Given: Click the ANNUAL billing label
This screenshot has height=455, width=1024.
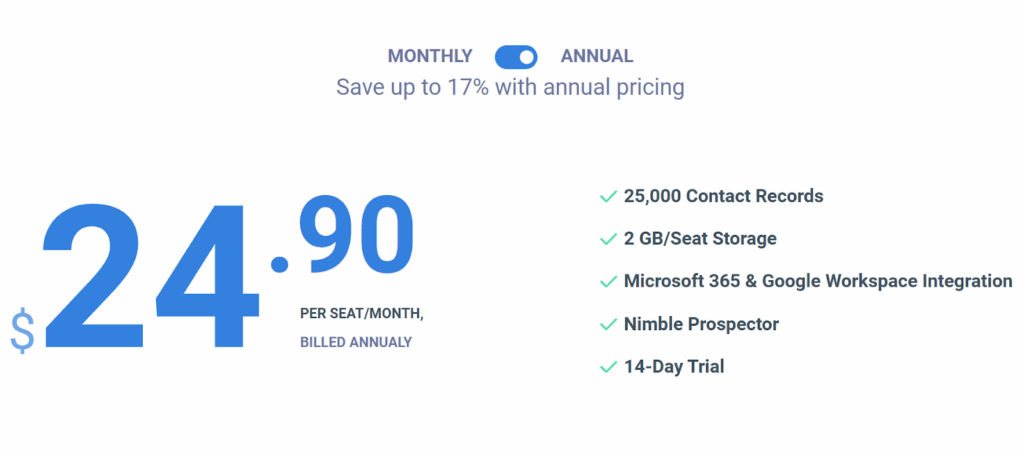Looking at the screenshot, I should (596, 56).
